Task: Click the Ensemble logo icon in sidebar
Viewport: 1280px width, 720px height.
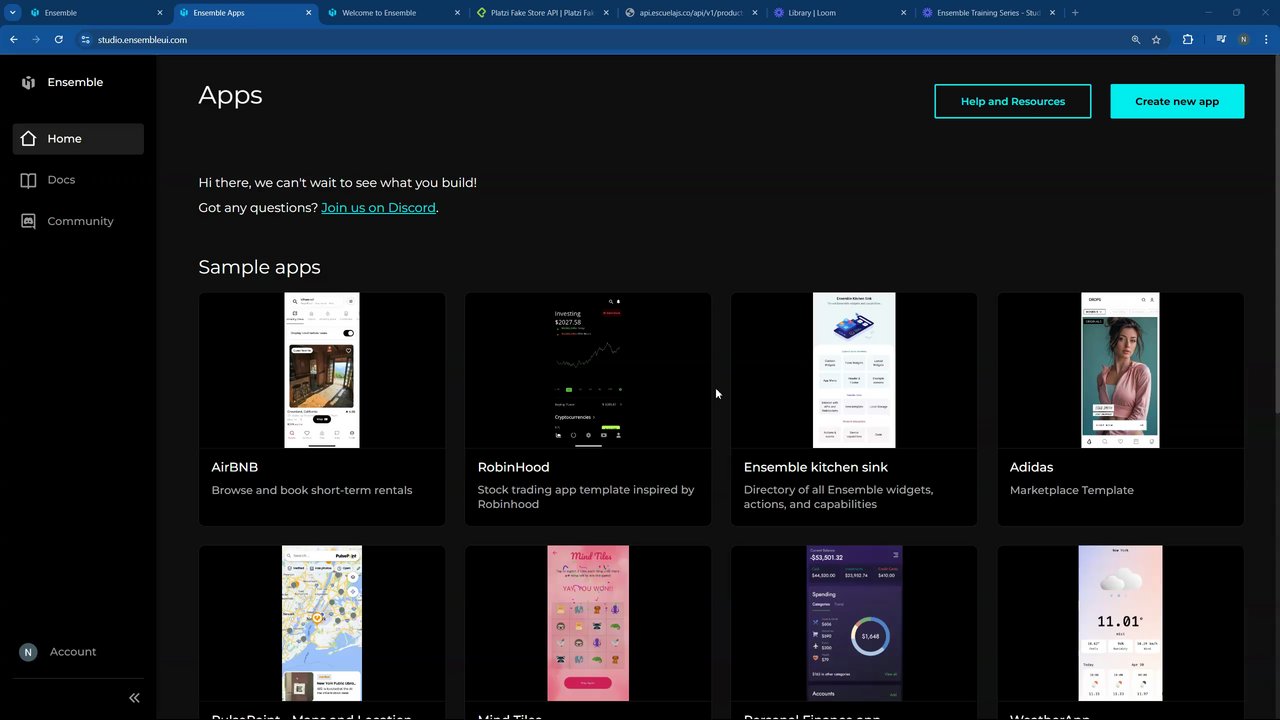Action: coord(28,82)
